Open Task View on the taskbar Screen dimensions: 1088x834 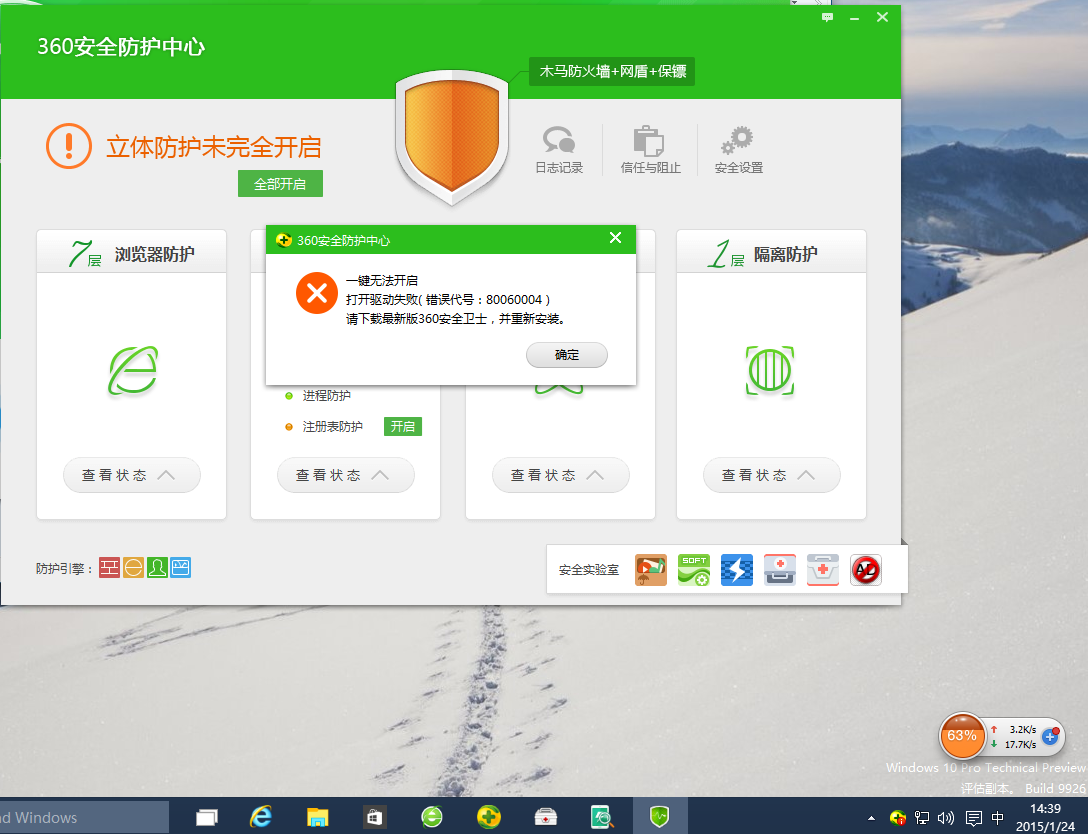point(206,817)
